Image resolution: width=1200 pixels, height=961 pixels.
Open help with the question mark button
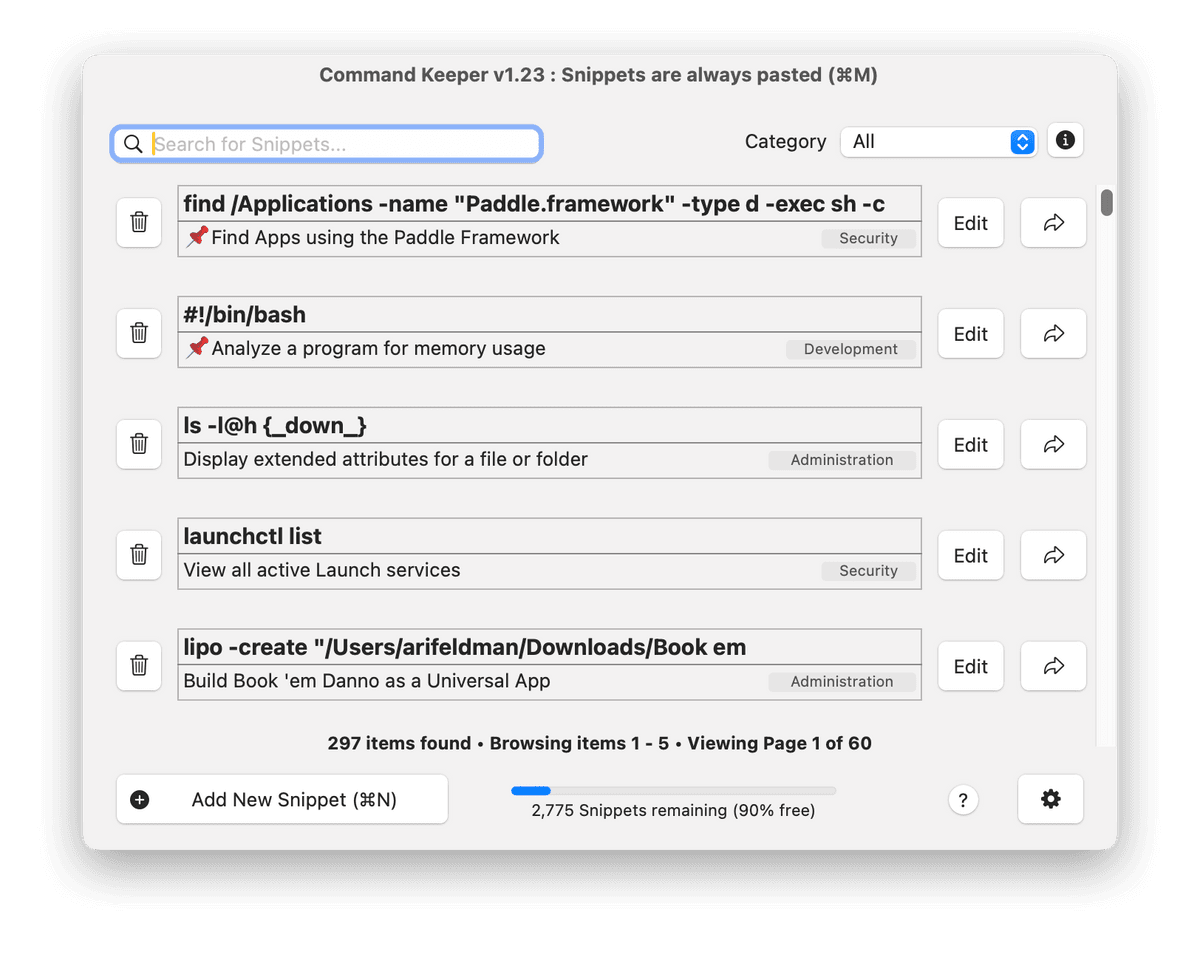pyautogui.click(x=962, y=800)
